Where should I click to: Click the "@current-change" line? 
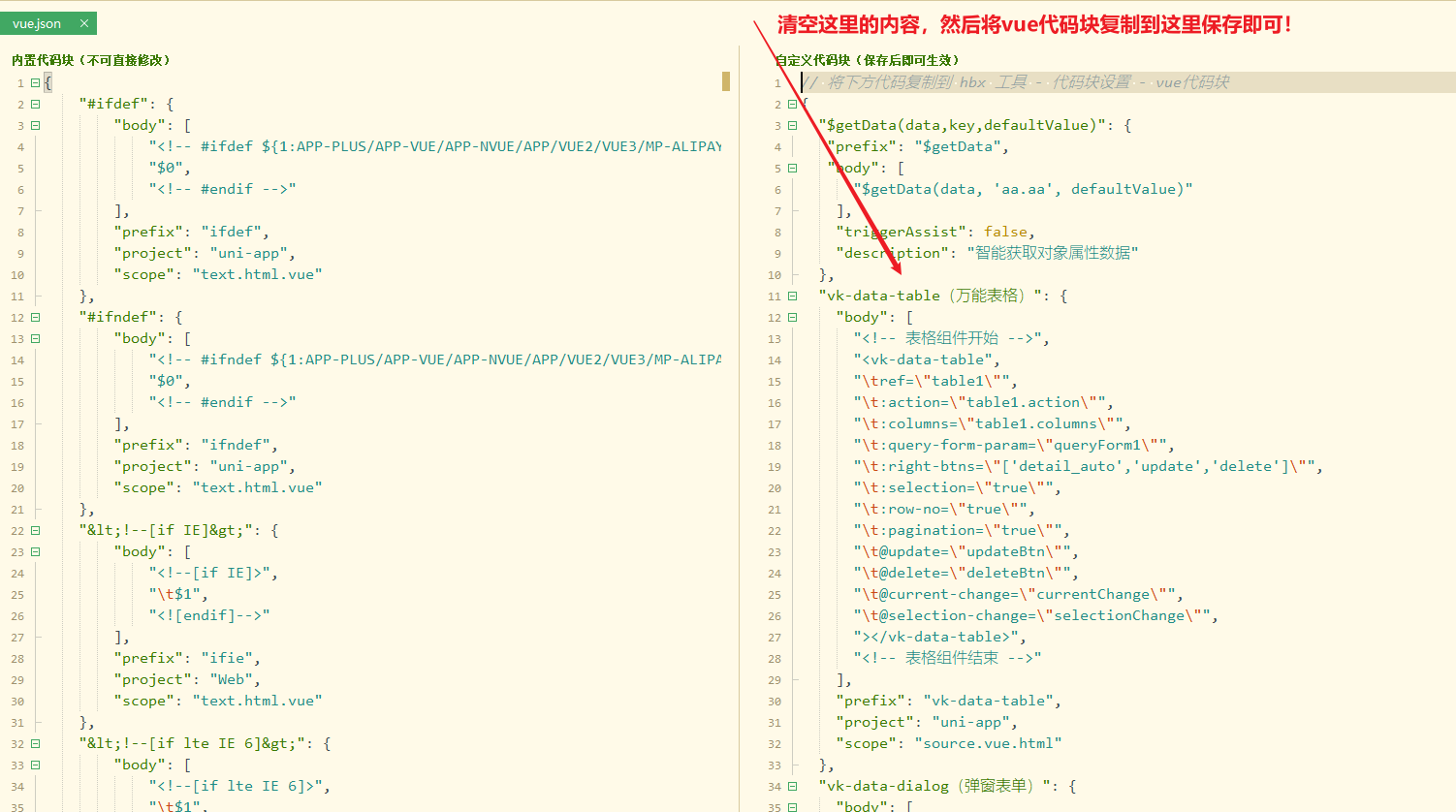coord(1018,594)
